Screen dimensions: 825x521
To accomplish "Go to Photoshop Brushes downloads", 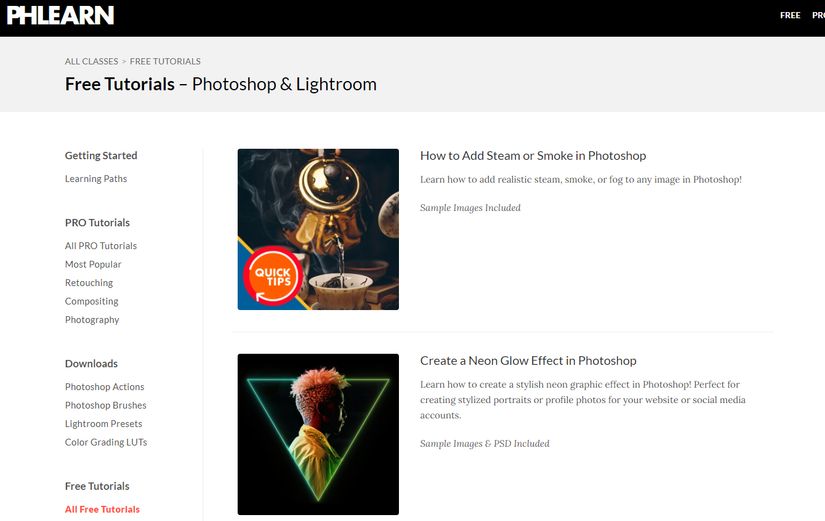I will (x=106, y=405).
